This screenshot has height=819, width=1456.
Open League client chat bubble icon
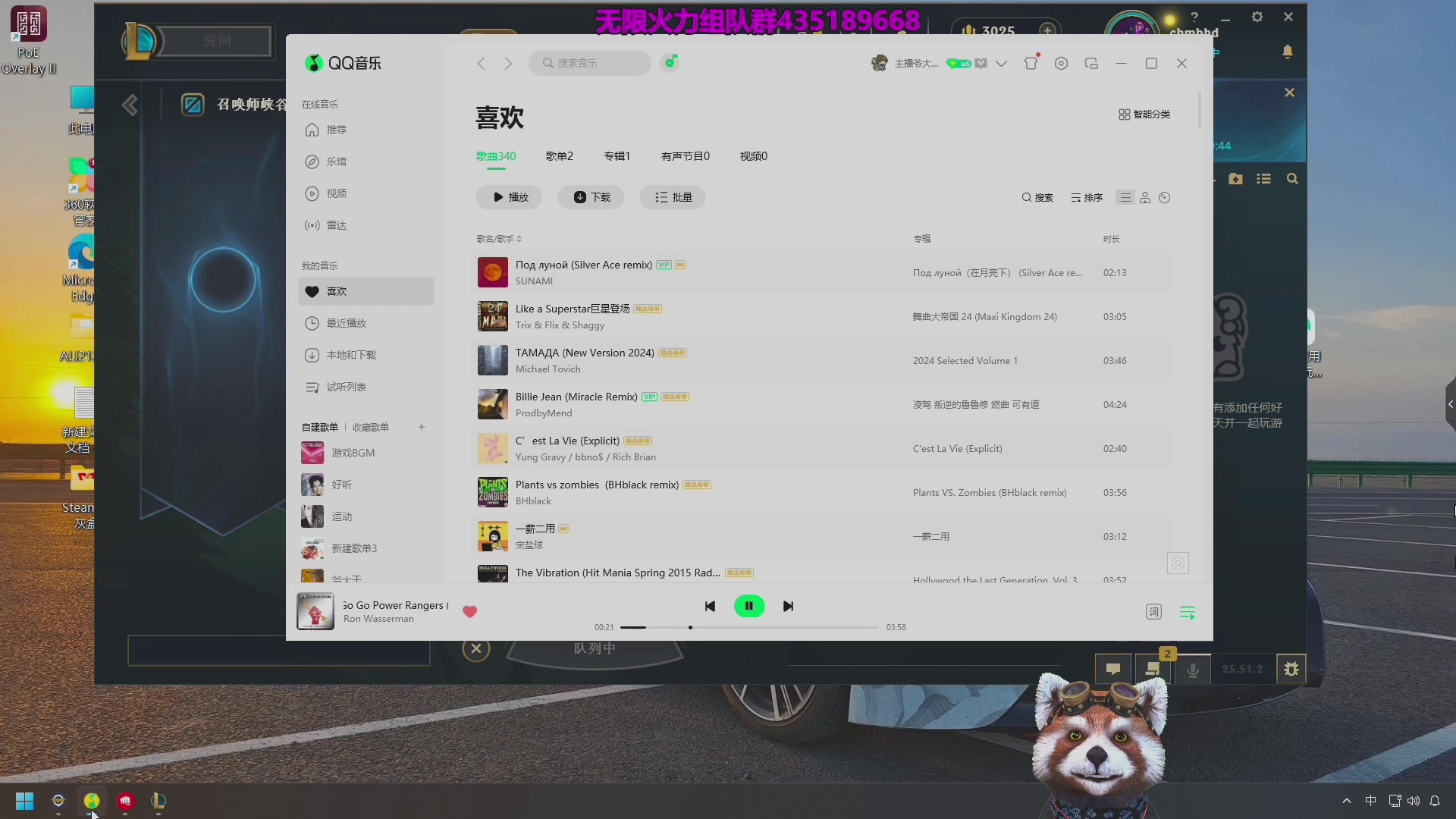1113,669
